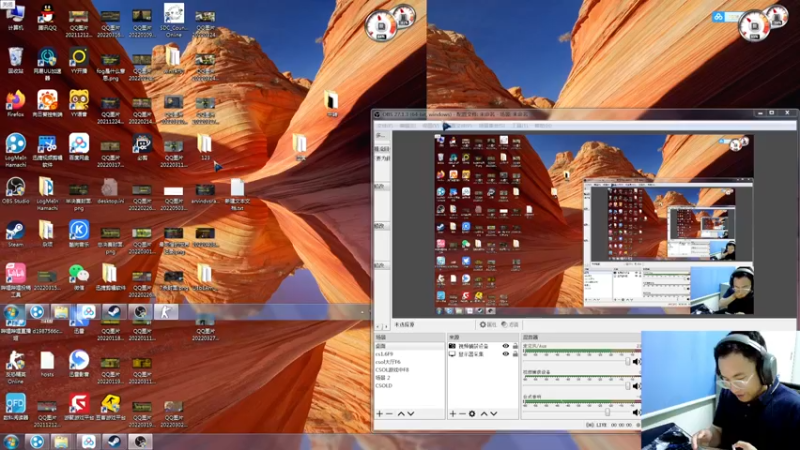800x450 pixels.
Task: Open the 工具 menu in OBS
Action: (x=520, y=126)
